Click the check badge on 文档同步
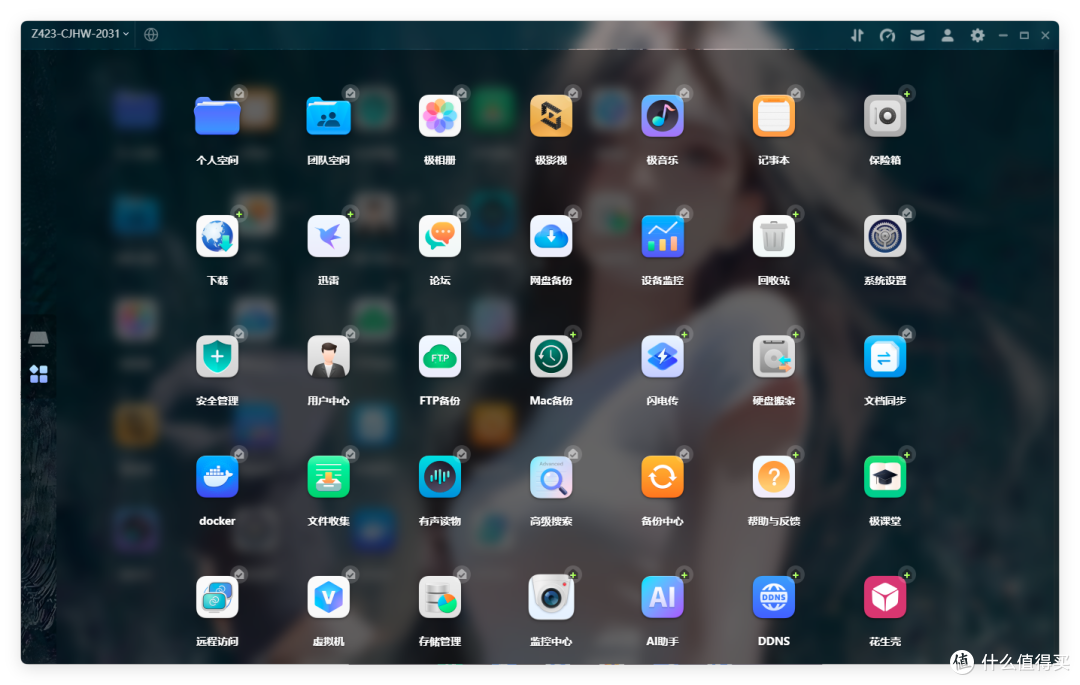Screen dimensions: 1080x685 (907, 334)
